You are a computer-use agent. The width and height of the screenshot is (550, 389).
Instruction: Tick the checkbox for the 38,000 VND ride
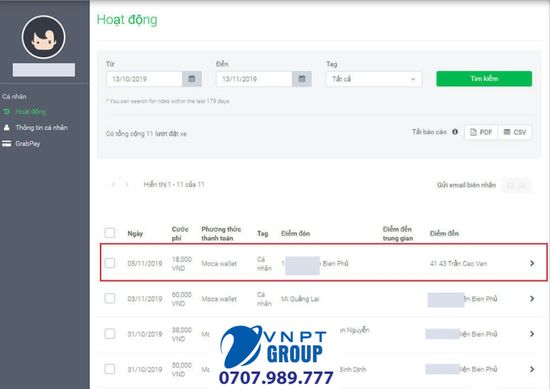[110, 334]
